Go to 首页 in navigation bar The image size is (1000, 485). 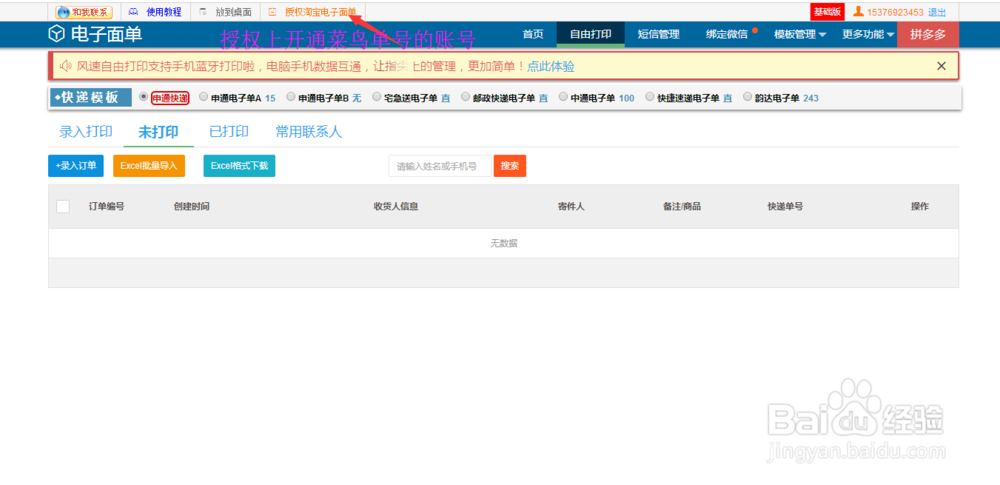pos(533,34)
